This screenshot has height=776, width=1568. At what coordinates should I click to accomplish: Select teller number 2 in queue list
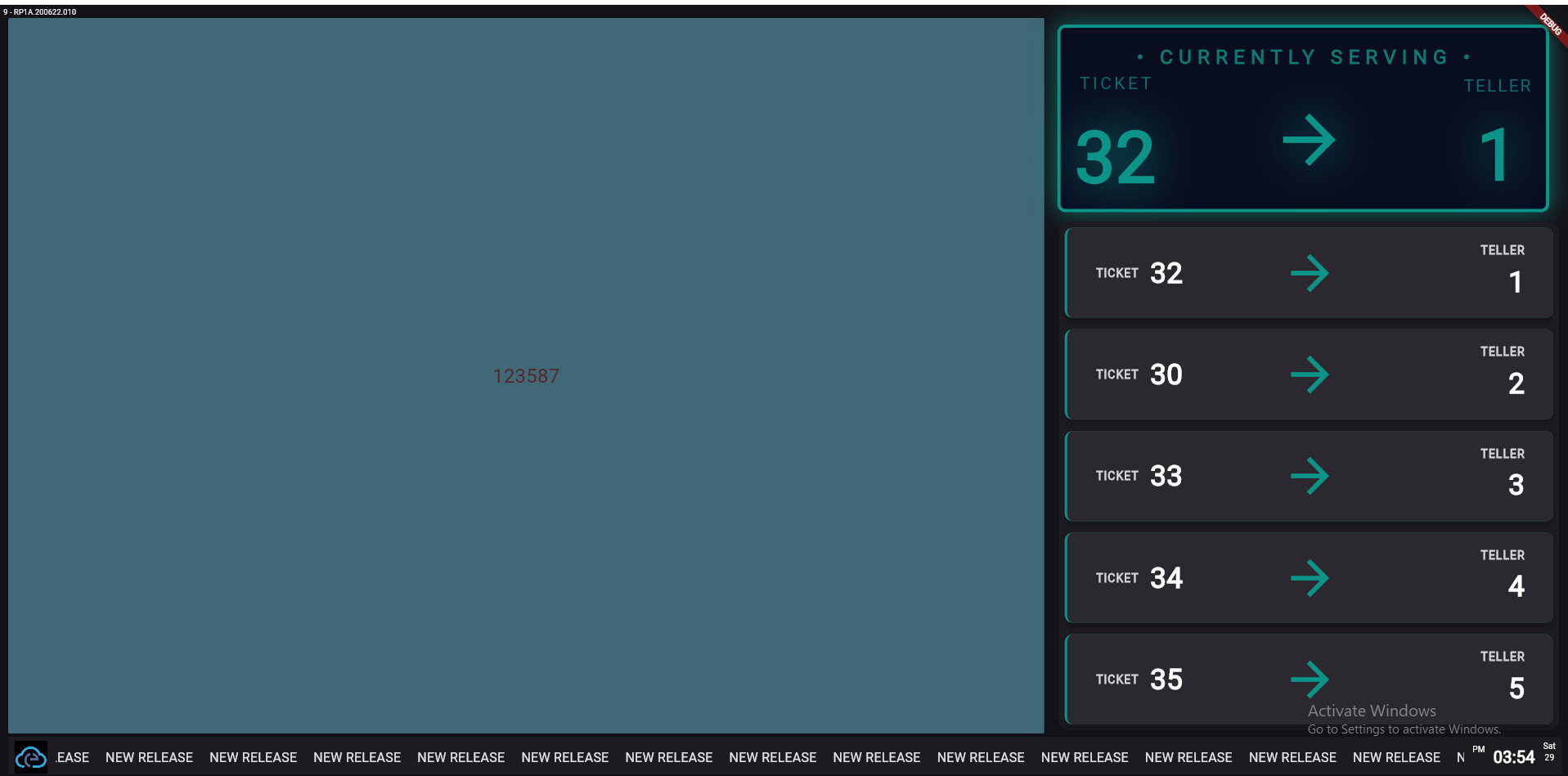click(x=1516, y=384)
